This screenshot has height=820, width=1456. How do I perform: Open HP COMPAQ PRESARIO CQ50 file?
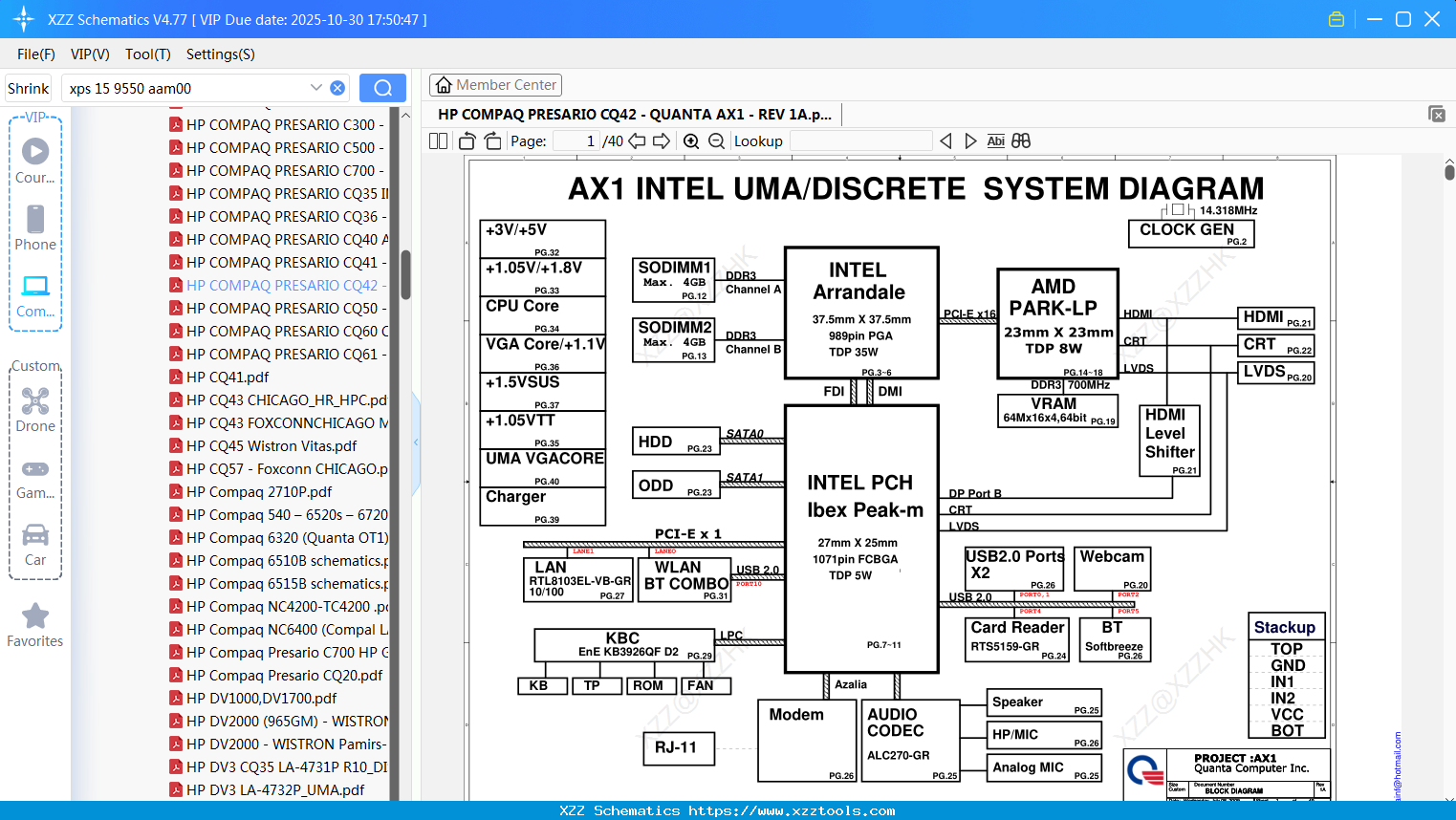tap(277, 308)
